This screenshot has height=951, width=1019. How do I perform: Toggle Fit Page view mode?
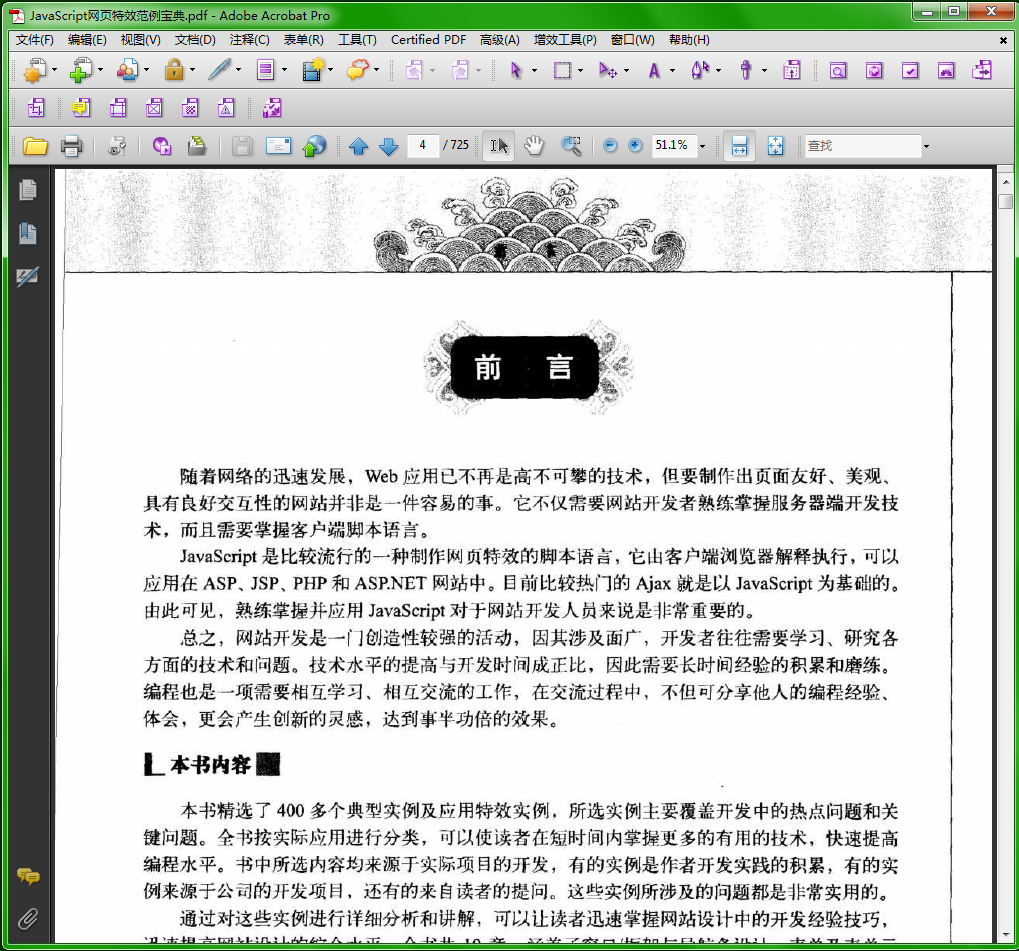775,146
